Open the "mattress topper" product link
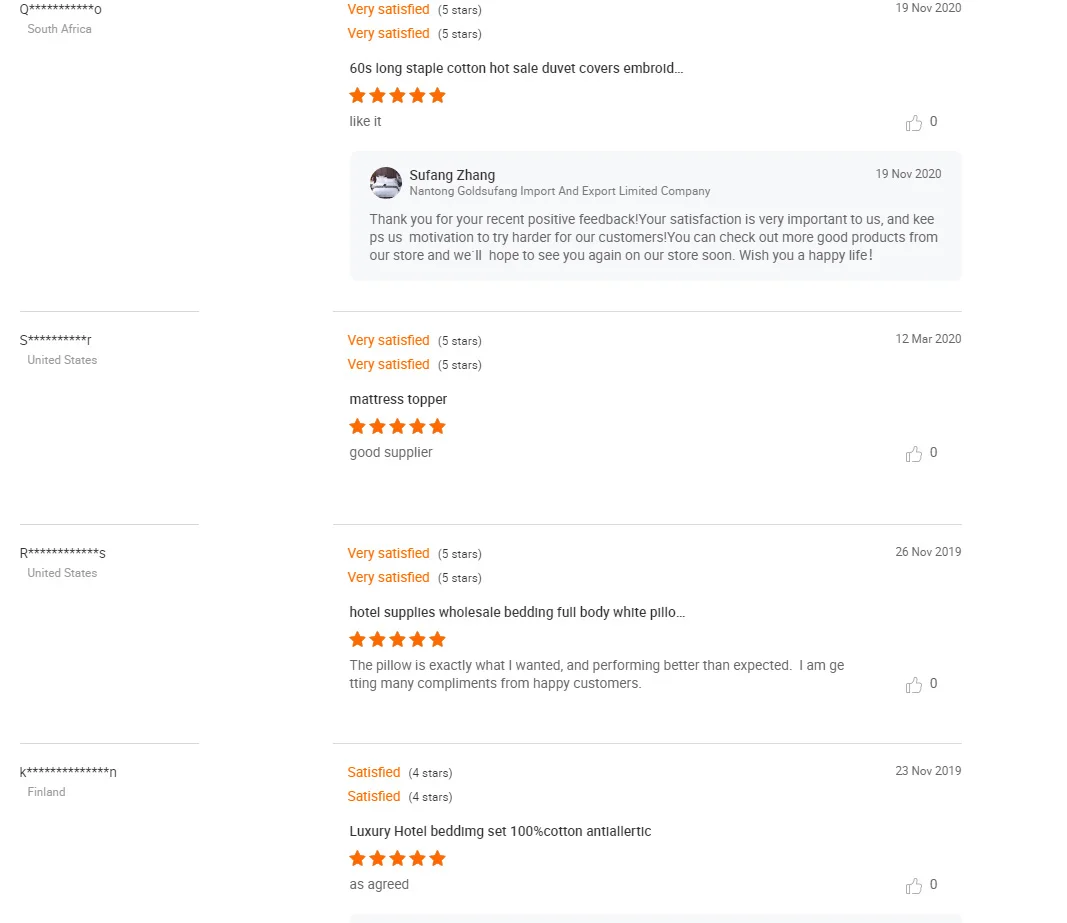This screenshot has width=1067, height=923. 398,400
